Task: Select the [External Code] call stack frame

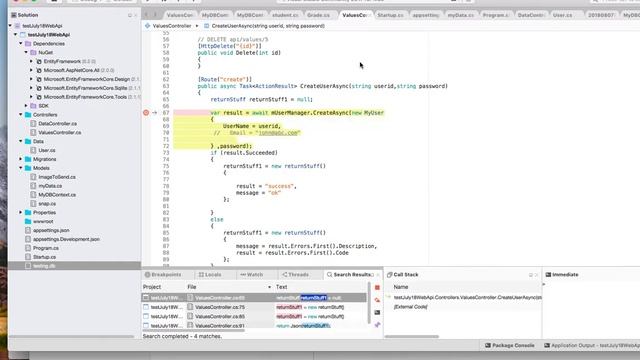Action: coord(411,307)
